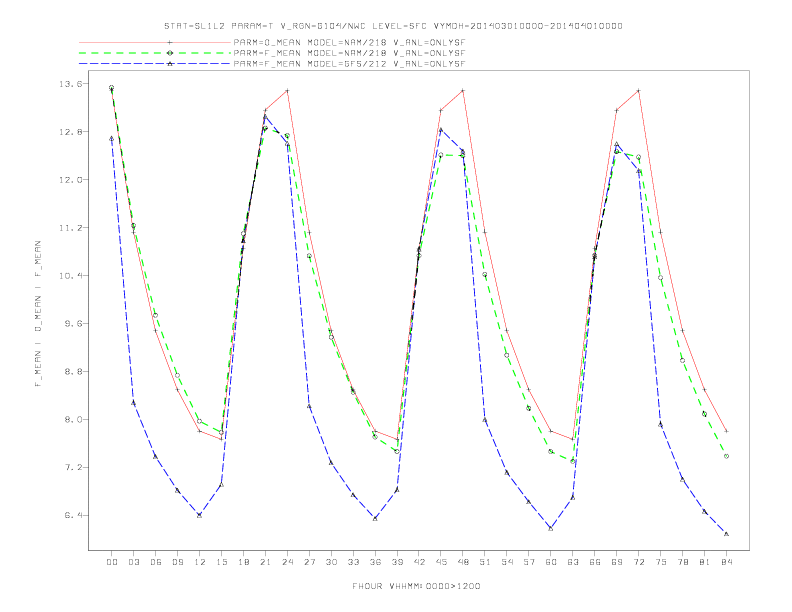The height and width of the screenshot is (612, 792).
Task: Click y-axis tick label 12.0
Action: coord(70,180)
